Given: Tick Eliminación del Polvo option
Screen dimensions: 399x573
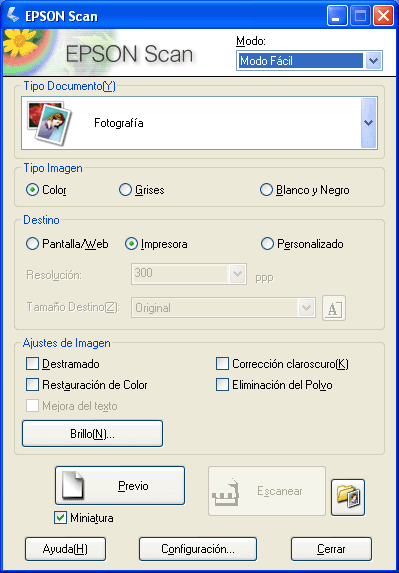Looking at the screenshot, I should point(222,385).
